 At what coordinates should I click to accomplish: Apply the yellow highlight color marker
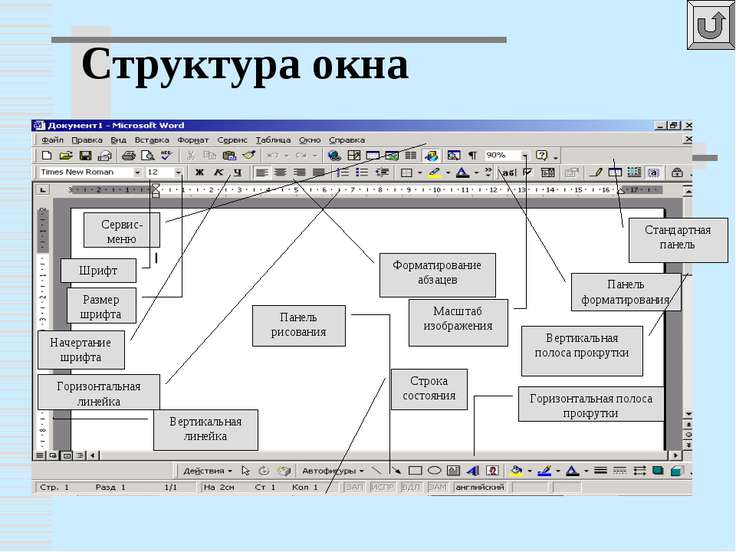tap(435, 173)
